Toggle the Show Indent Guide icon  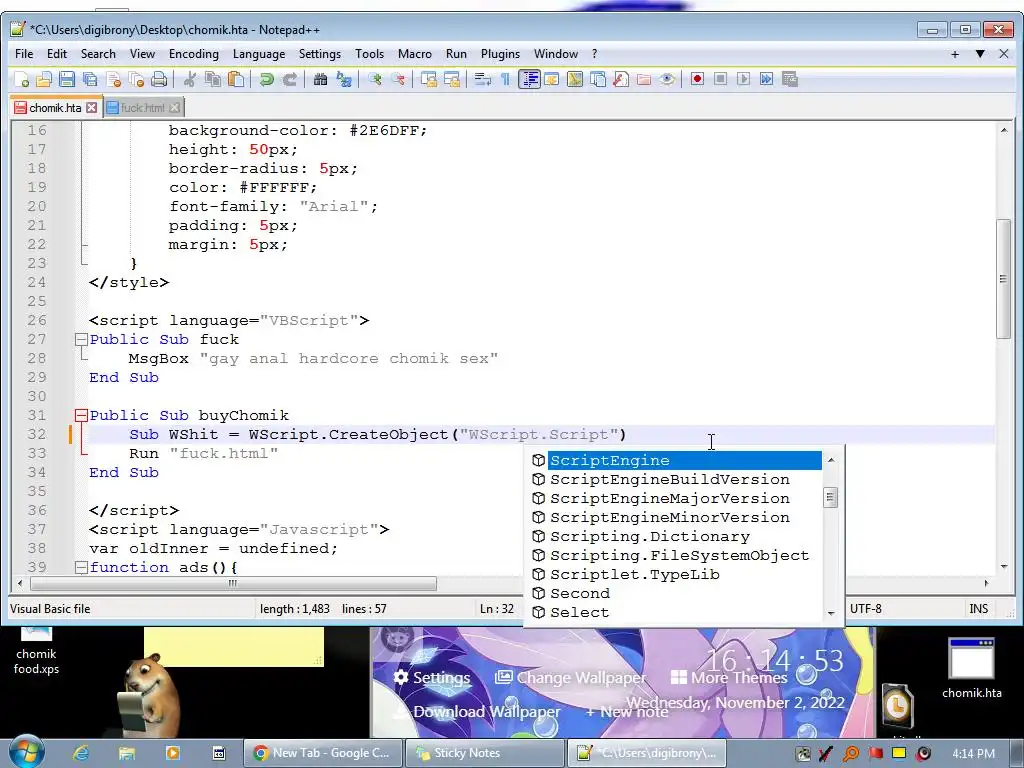click(529, 80)
